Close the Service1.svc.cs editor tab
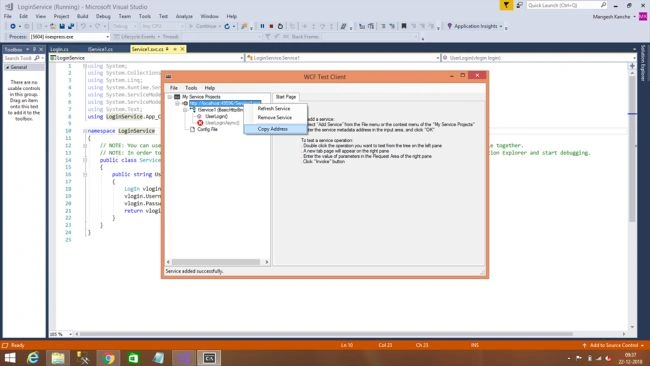The height and width of the screenshot is (366, 650). coord(182,49)
